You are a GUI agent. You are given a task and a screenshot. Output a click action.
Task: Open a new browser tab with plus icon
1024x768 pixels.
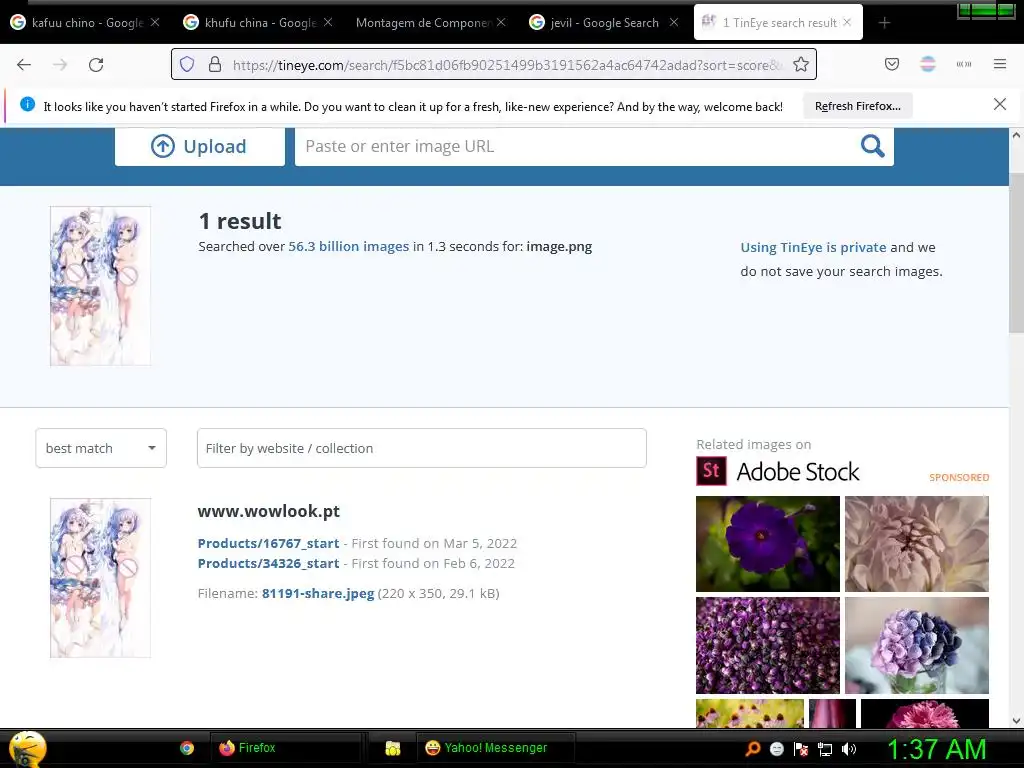coord(884,23)
